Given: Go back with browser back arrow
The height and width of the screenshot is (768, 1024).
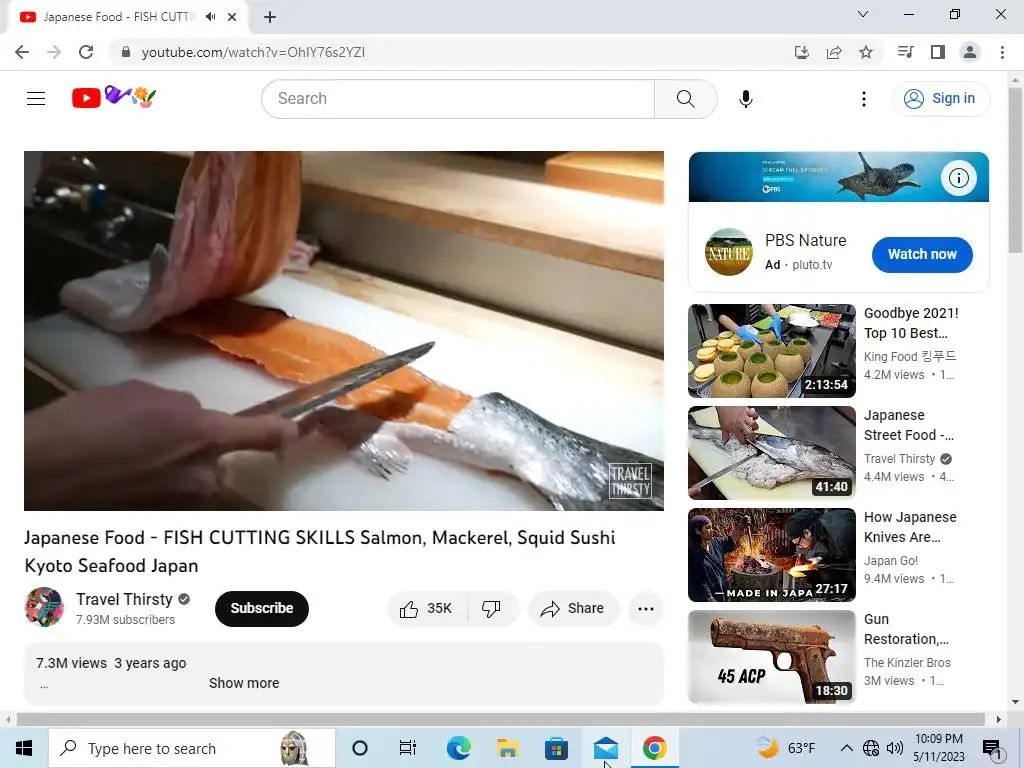Looking at the screenshot, I should (x=22, y=52).
